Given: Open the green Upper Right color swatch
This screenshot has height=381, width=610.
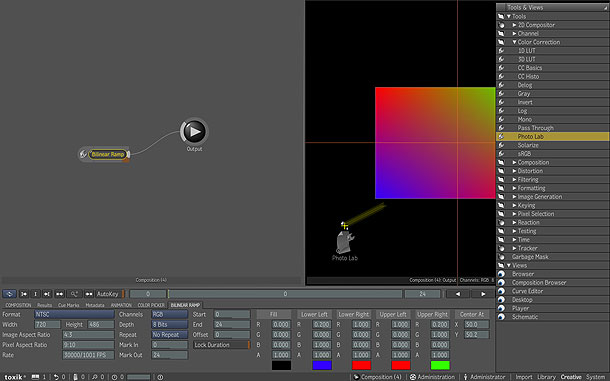Looking at the screenshot, I should tap(440, 365).
